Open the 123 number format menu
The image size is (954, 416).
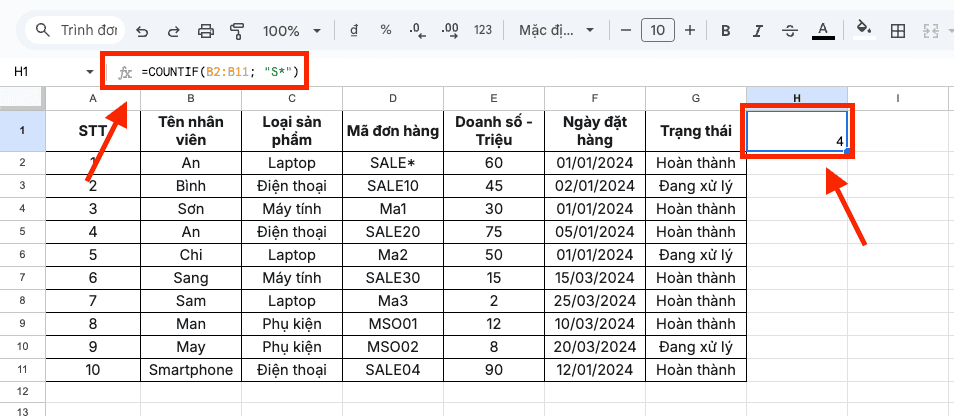click(x=483, y=30)
